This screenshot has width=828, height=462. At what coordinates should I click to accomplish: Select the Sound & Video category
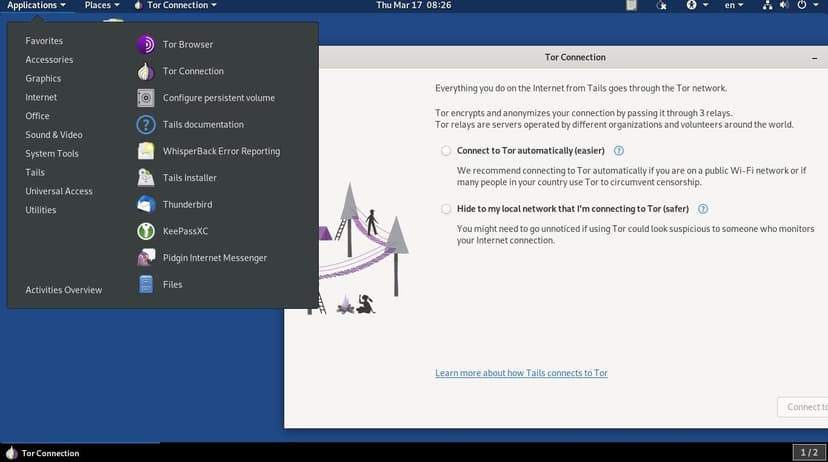(54, 135)
